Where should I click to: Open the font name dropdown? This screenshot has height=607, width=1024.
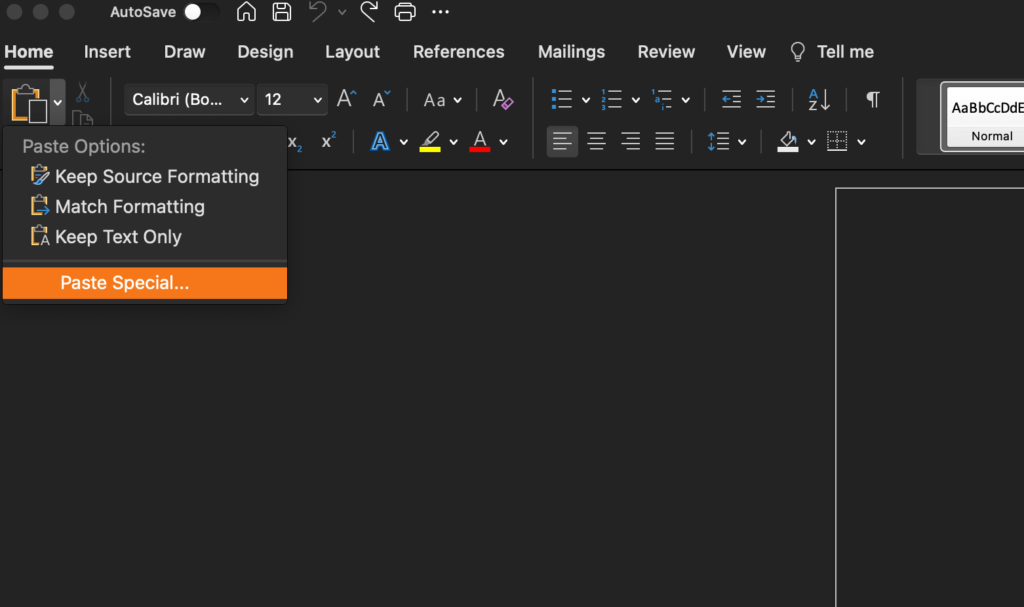[x=190, y=100]
